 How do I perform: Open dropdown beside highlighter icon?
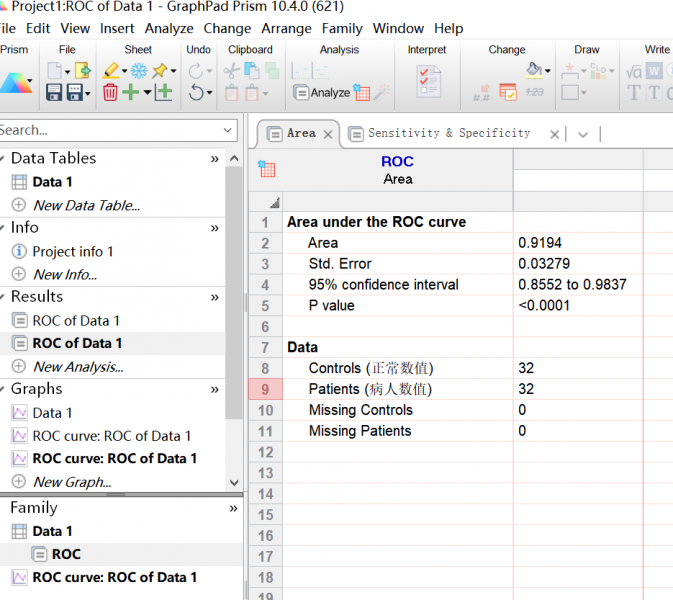[124, 71]
